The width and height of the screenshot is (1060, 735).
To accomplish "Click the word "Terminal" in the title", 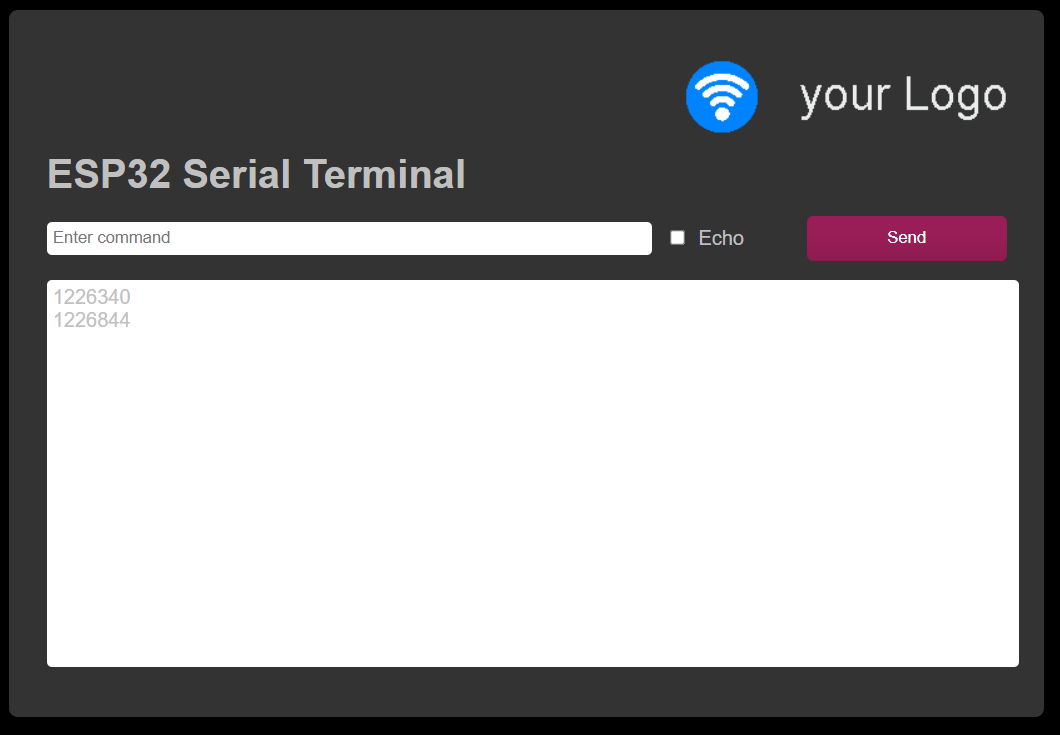I will (x=384, y=174).
